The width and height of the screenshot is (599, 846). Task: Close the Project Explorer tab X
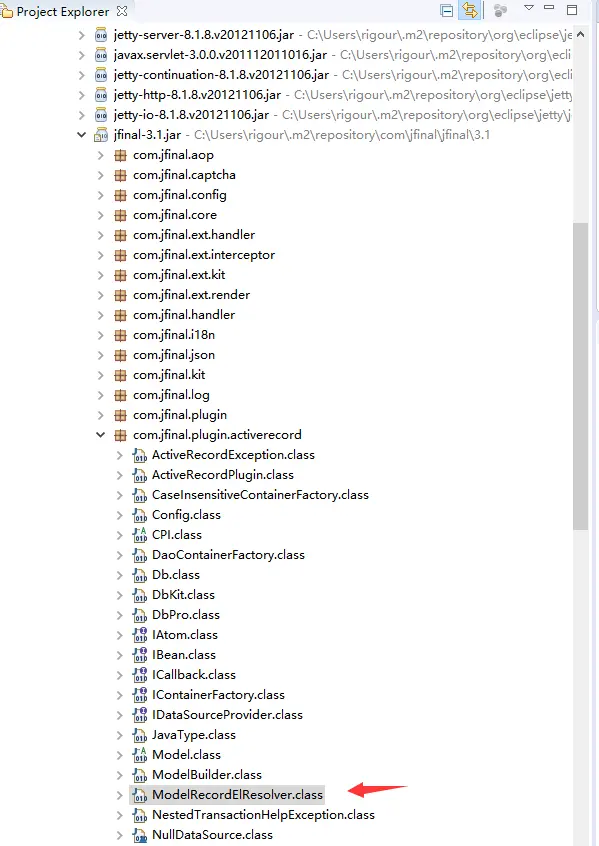(x=122, y=11)
